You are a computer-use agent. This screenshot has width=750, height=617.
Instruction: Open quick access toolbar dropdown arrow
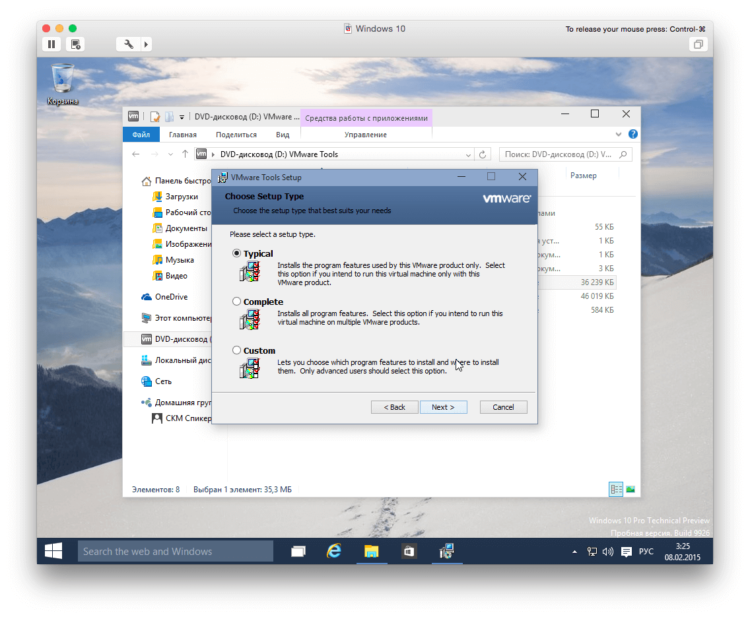click(182, 117)
